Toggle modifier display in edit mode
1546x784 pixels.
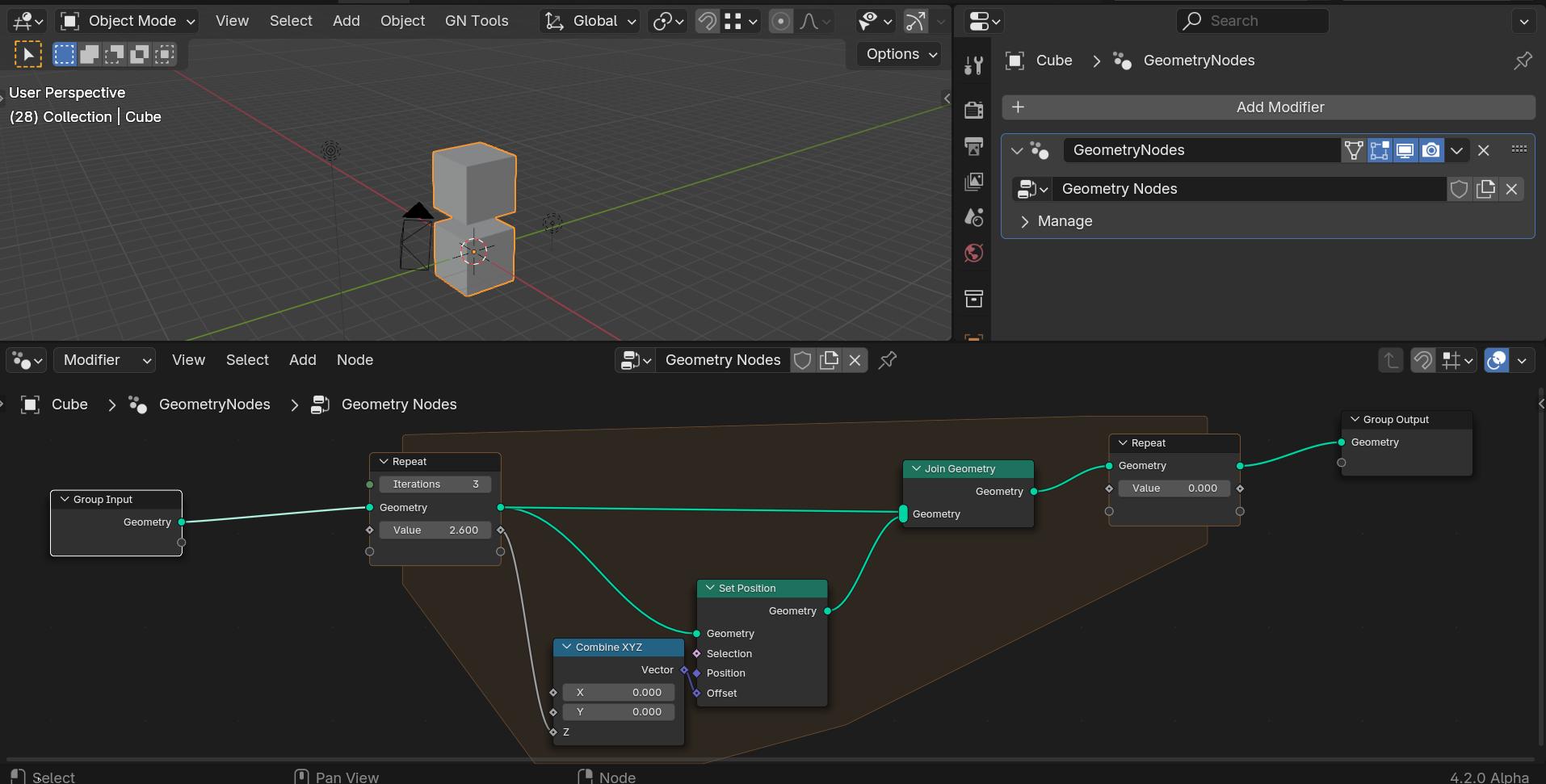pyautogui.click(x=1380, y=150)
